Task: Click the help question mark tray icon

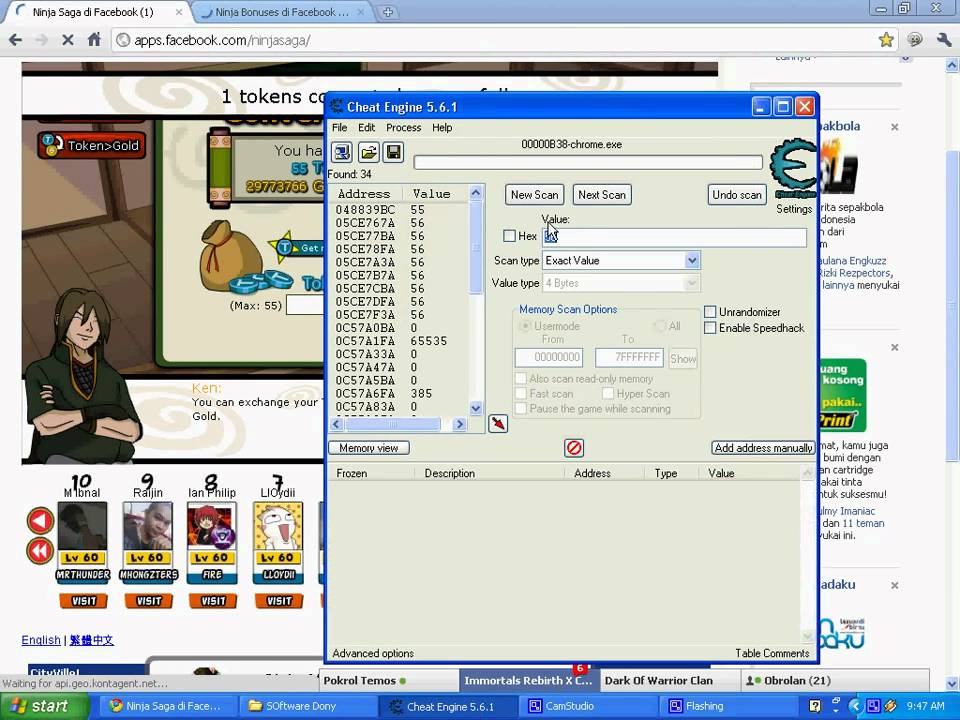Action: 815,706
